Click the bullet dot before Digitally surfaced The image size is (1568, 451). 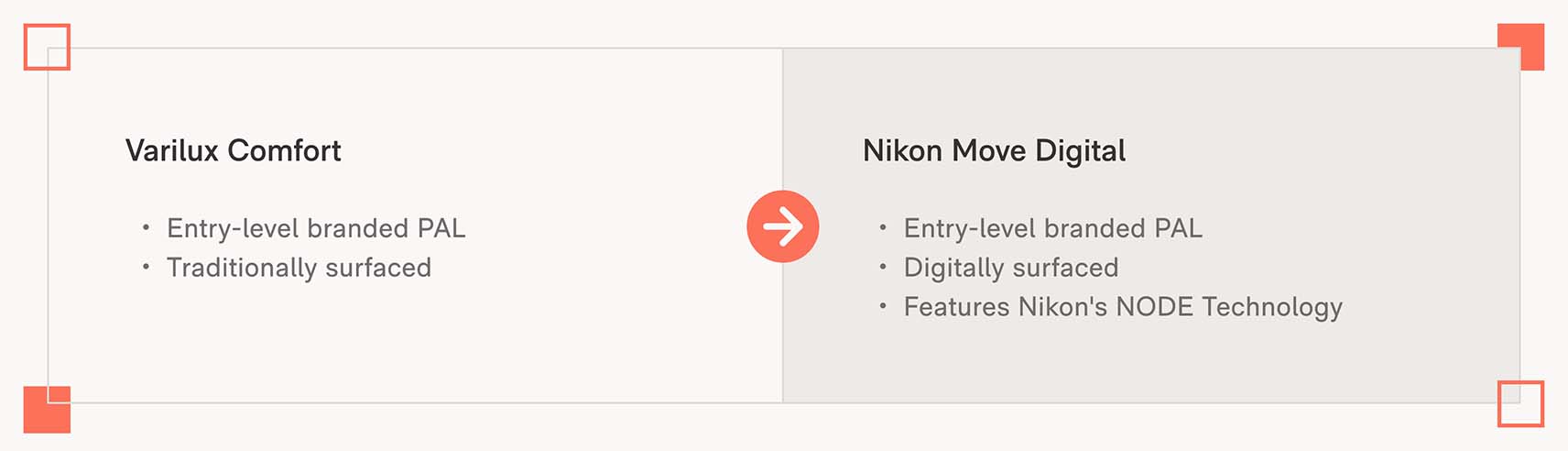coord(883,267)
